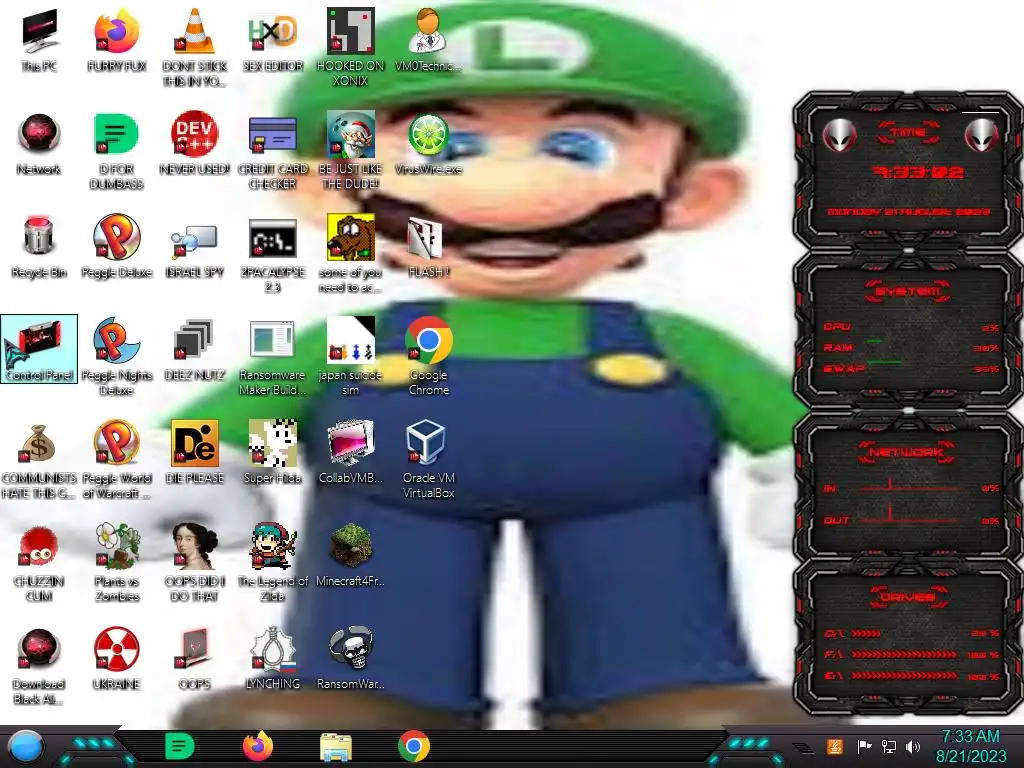This screenshot has height=768, width=1024.
Task: Open the some of you need to ac dog icon
Action: pyautogui.click(x=351, y=253)
